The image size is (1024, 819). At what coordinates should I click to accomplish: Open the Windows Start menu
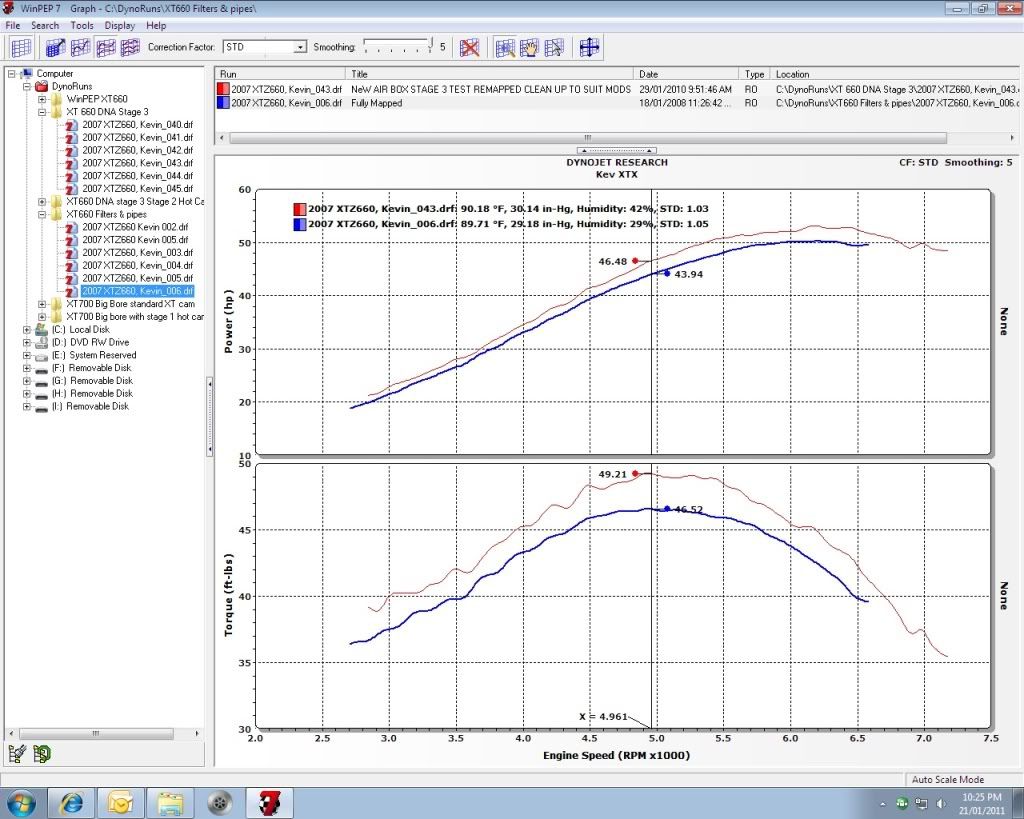coord(20,803)
